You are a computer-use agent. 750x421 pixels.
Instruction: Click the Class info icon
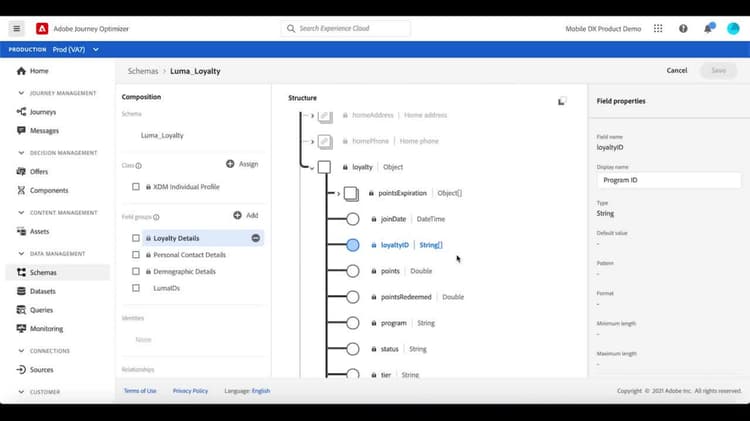pyautogui.click(x=138, y=166)
